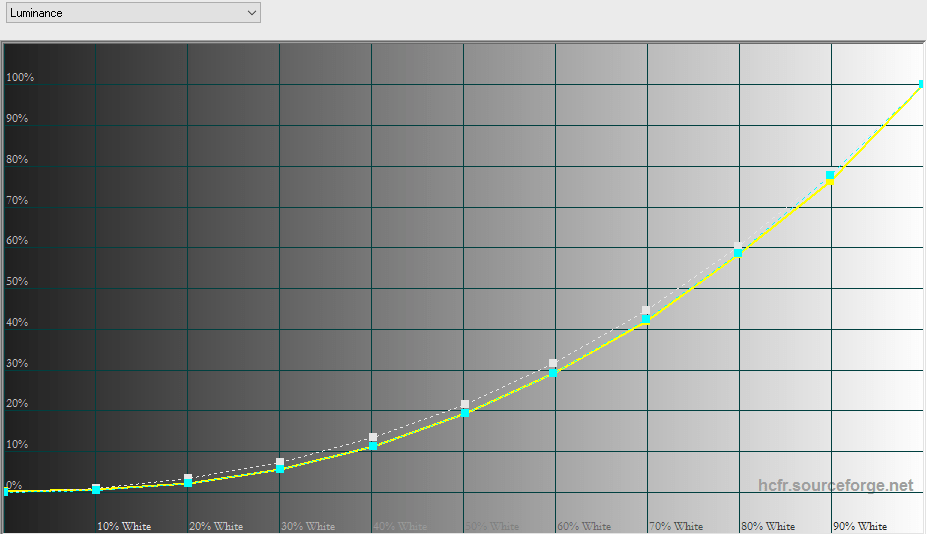The width and height of the screenshot is (927, 534).
Task: Click the "100%" y-axis label
Action: click(x=20, y=78)
